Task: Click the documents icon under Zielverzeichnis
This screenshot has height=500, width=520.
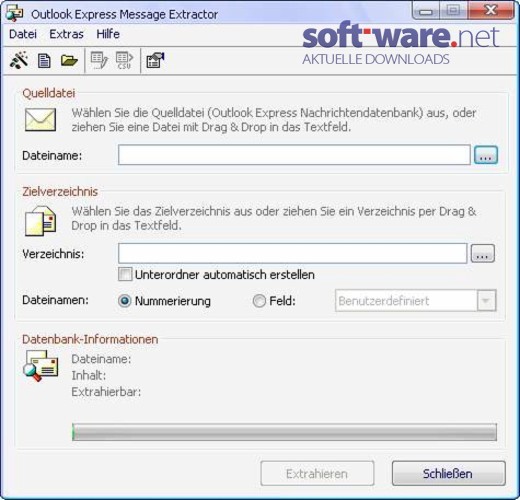Action: (x=40, y=221)
